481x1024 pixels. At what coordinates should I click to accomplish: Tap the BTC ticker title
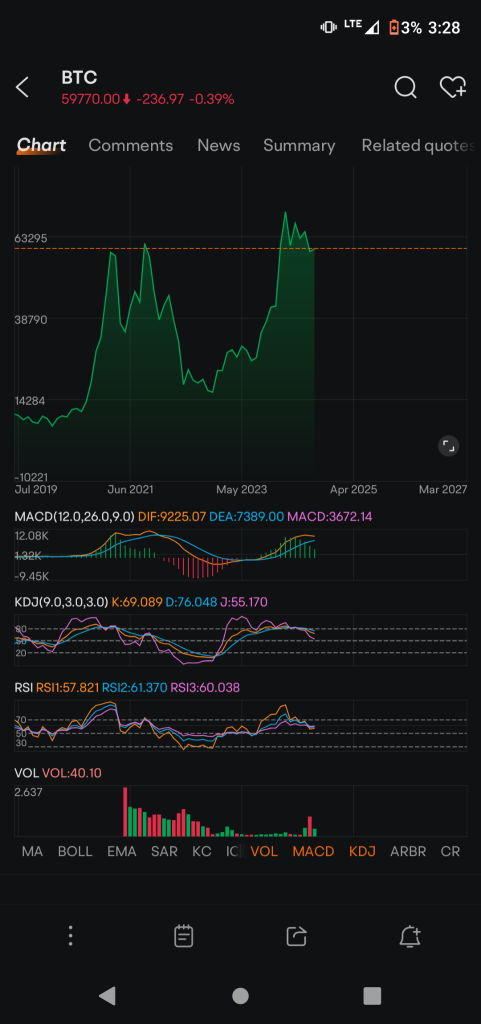(79, 78)
